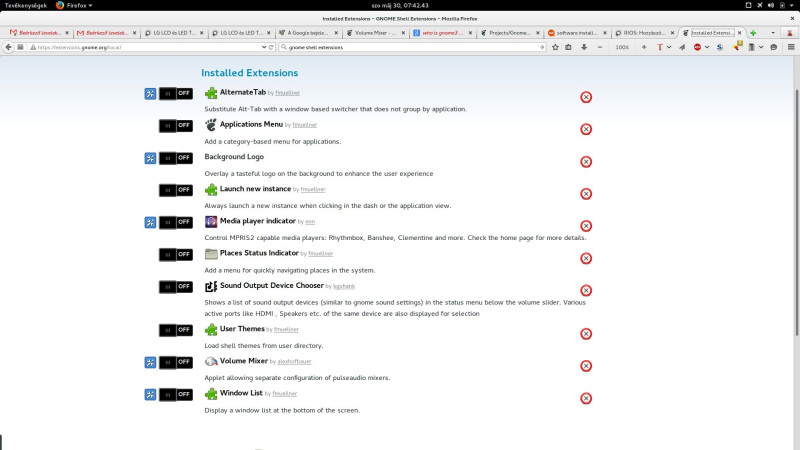
Task: Remove the Background Logo extension
Action: pos(586,162)
